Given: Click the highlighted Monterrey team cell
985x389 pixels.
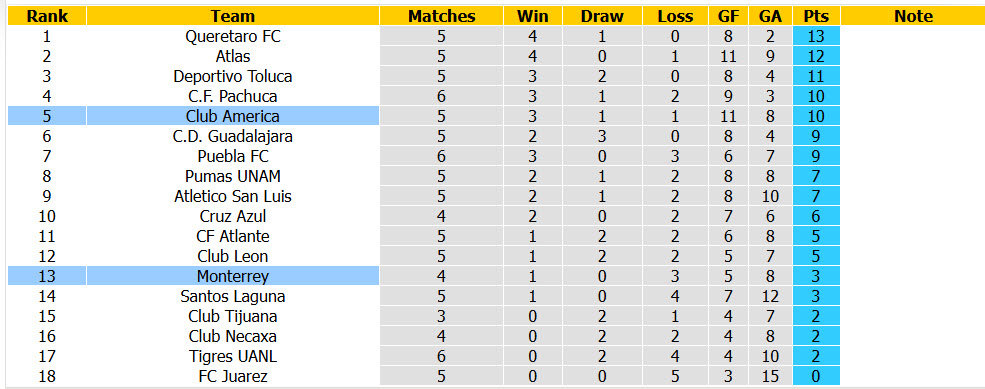Looking at the screenshot, I should pos(233,276).
